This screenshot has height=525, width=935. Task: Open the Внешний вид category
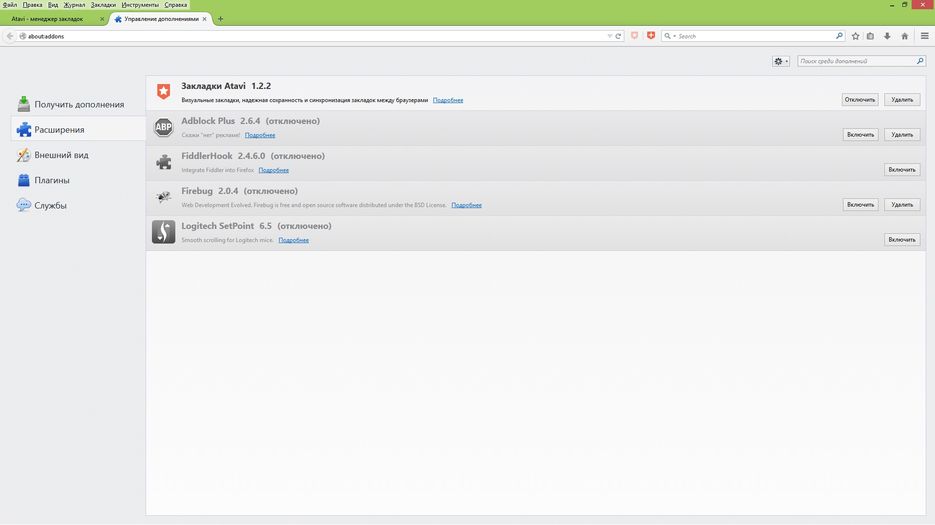tap(78, 155)
